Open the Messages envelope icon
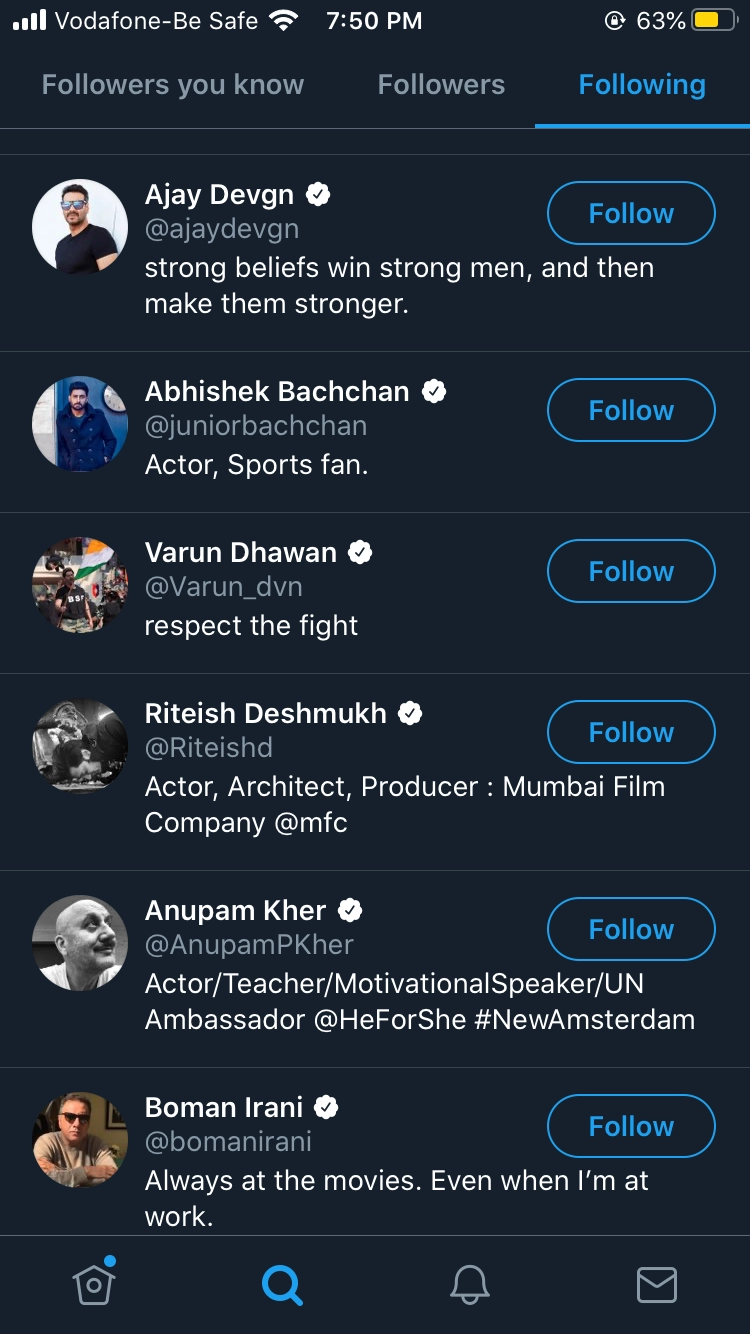Screen dimensions: 750x1334 point(657,1284)
